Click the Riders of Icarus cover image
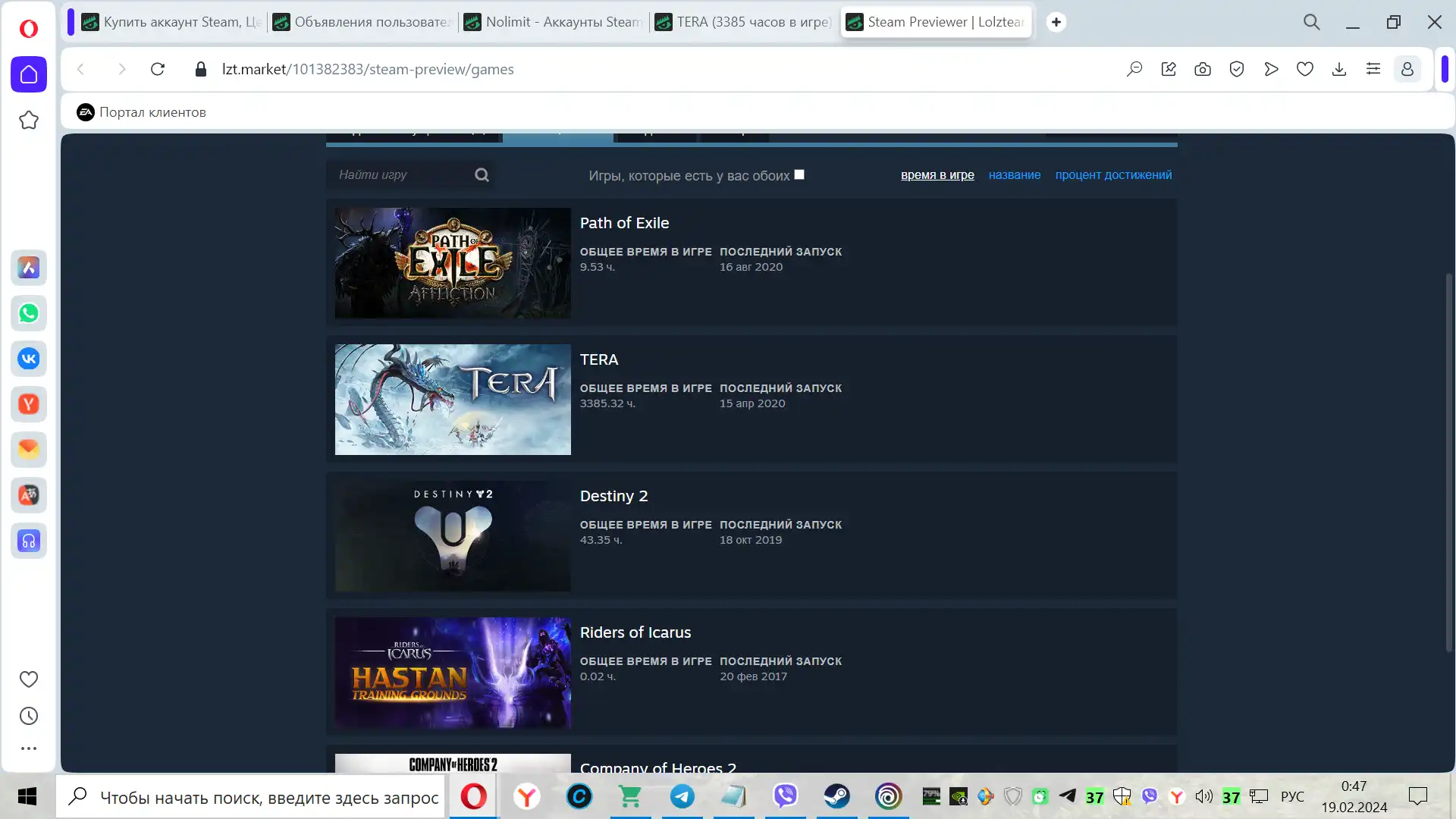 453,673
